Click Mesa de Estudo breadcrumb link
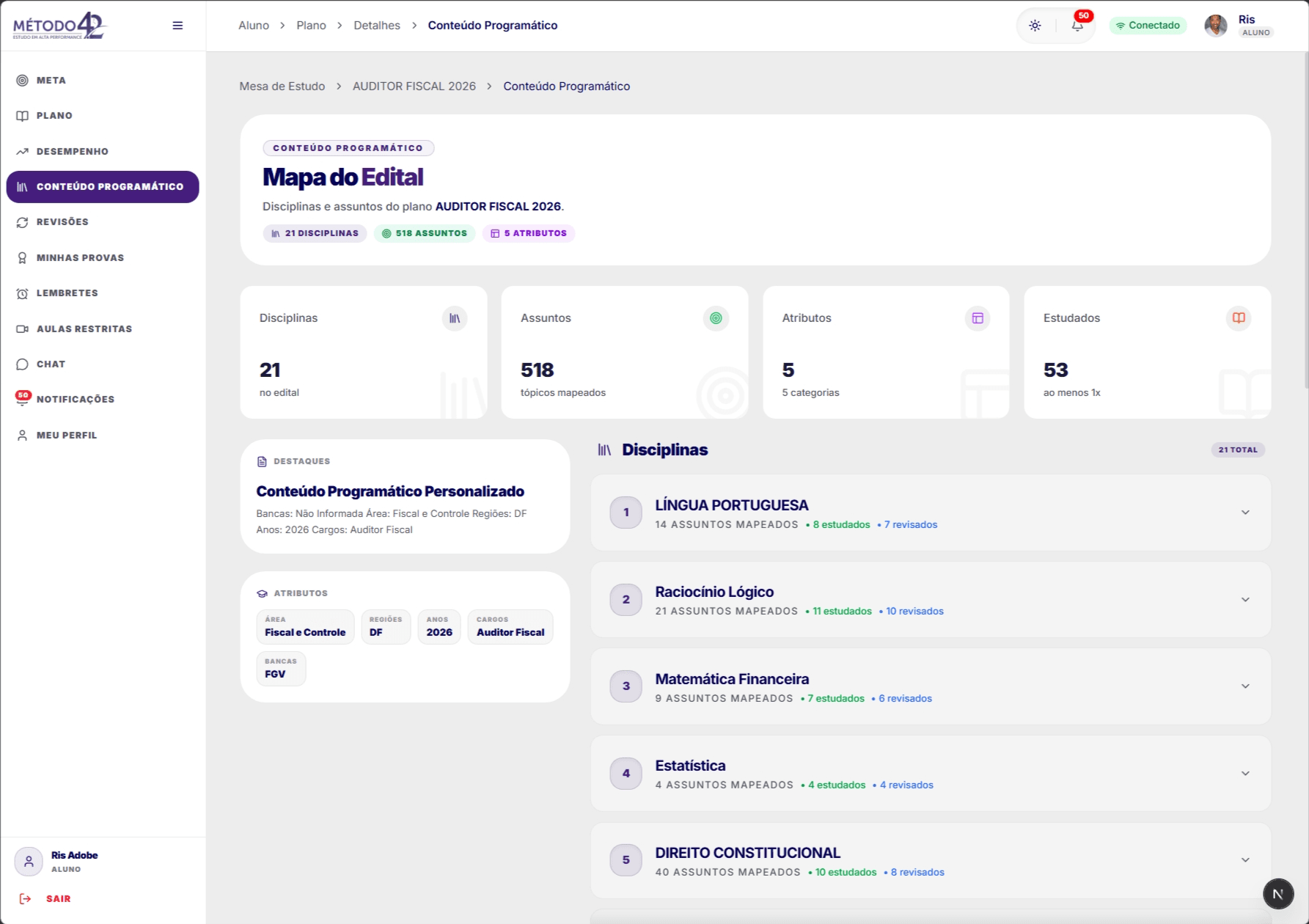1309x924 pixels. (282, 87)
